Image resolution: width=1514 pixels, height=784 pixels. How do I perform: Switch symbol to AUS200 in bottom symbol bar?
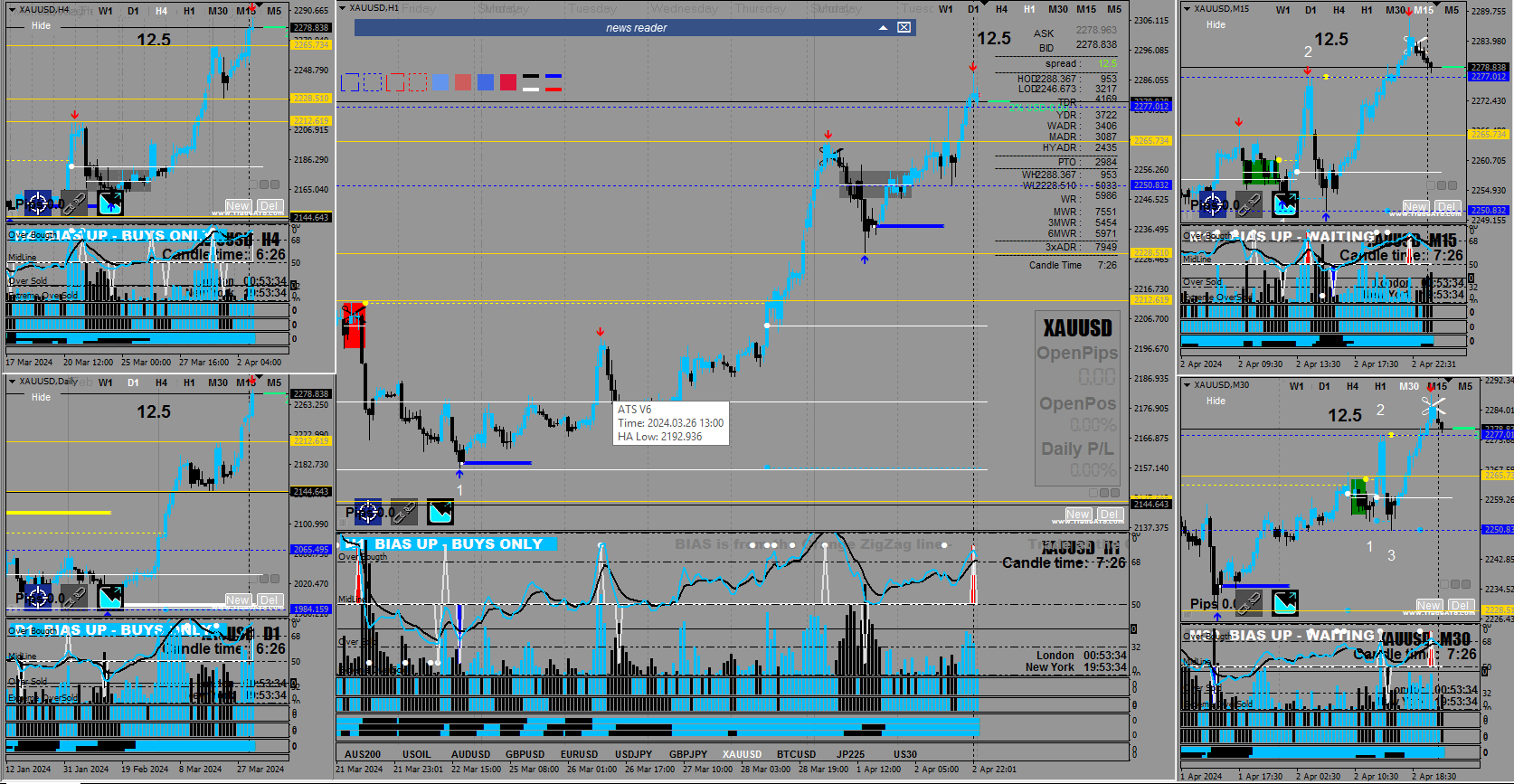(x=363, y=754)
